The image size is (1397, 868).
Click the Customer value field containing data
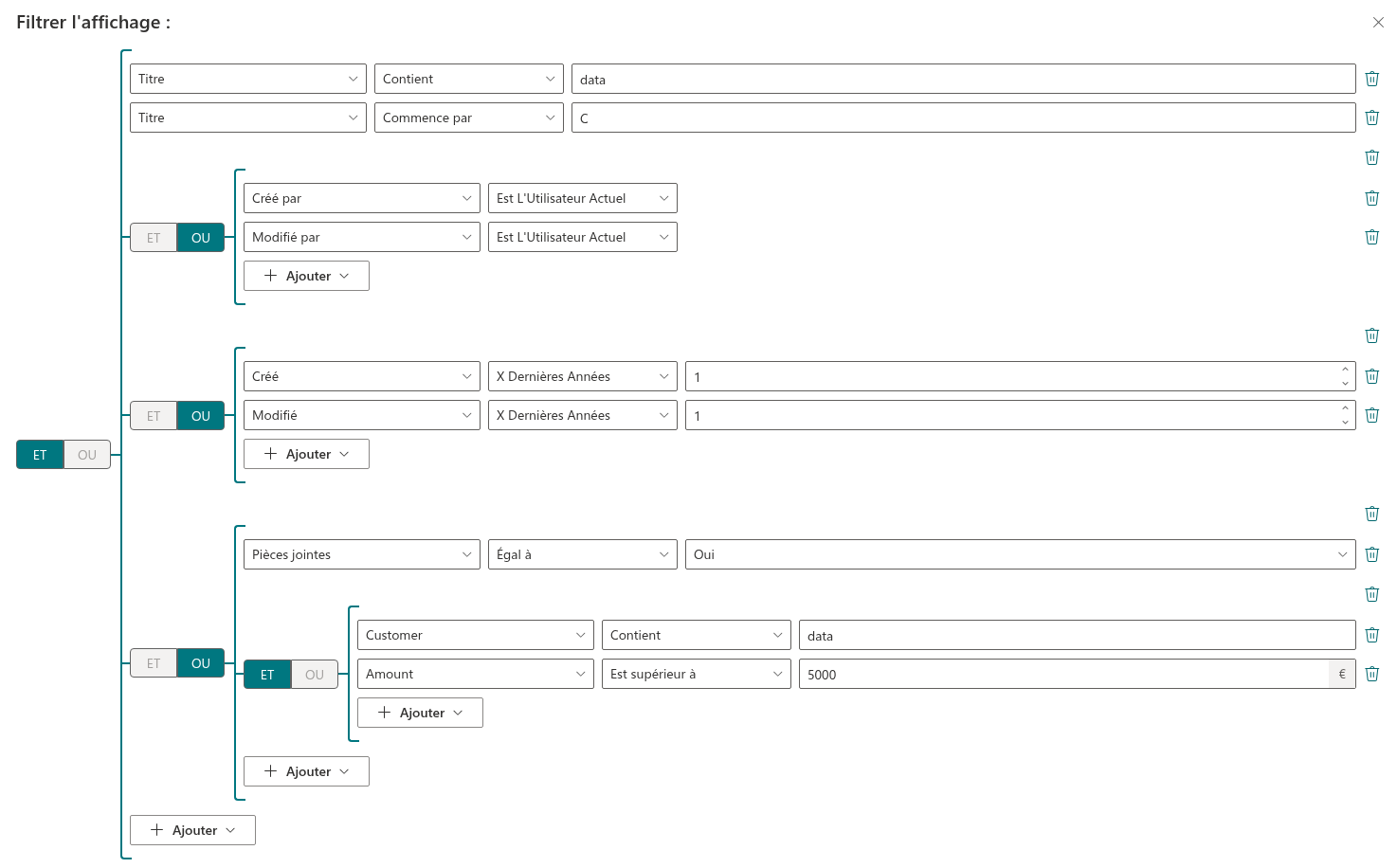coord(1078,635)
